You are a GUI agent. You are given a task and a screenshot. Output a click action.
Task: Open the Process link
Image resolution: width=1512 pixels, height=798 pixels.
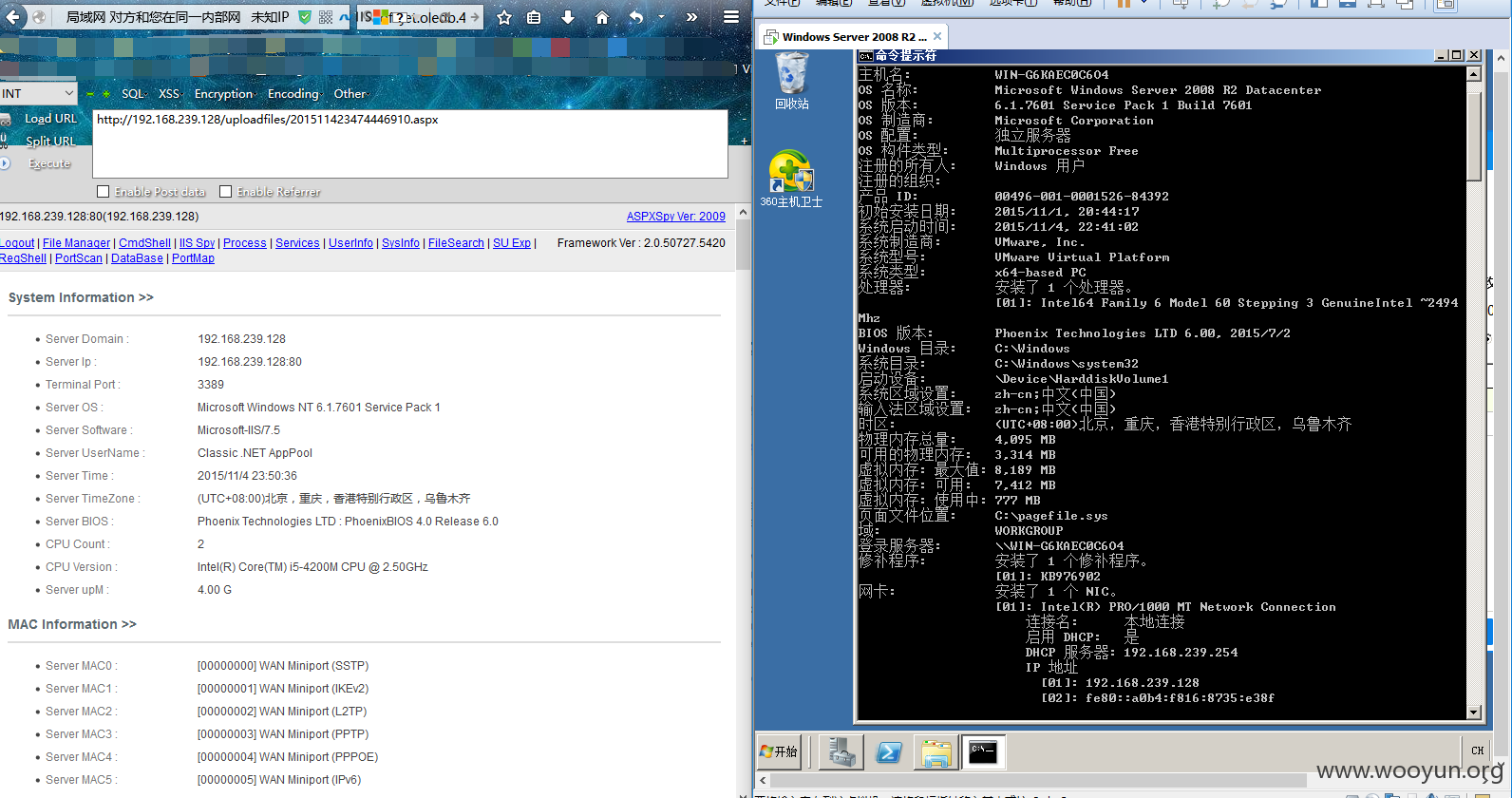(x=245, y=243)
